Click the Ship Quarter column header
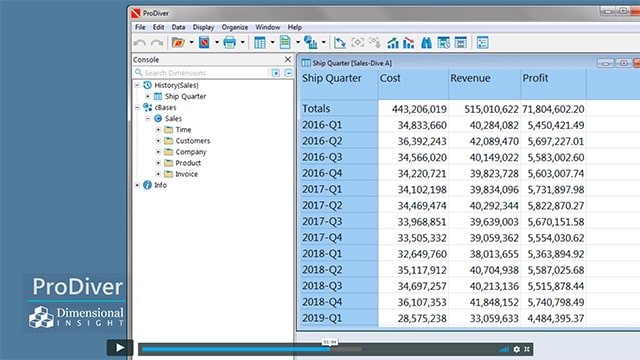 pyautogui.click(x=339, y=84)
